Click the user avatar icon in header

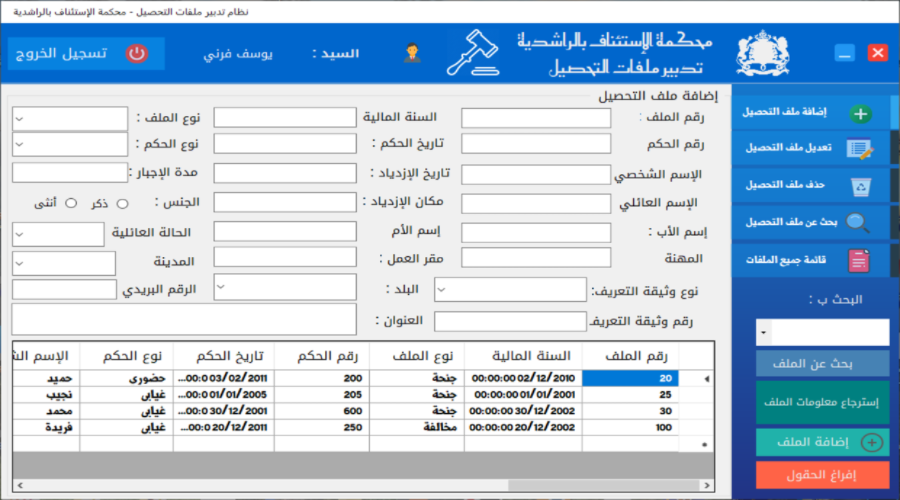(411, 53)
